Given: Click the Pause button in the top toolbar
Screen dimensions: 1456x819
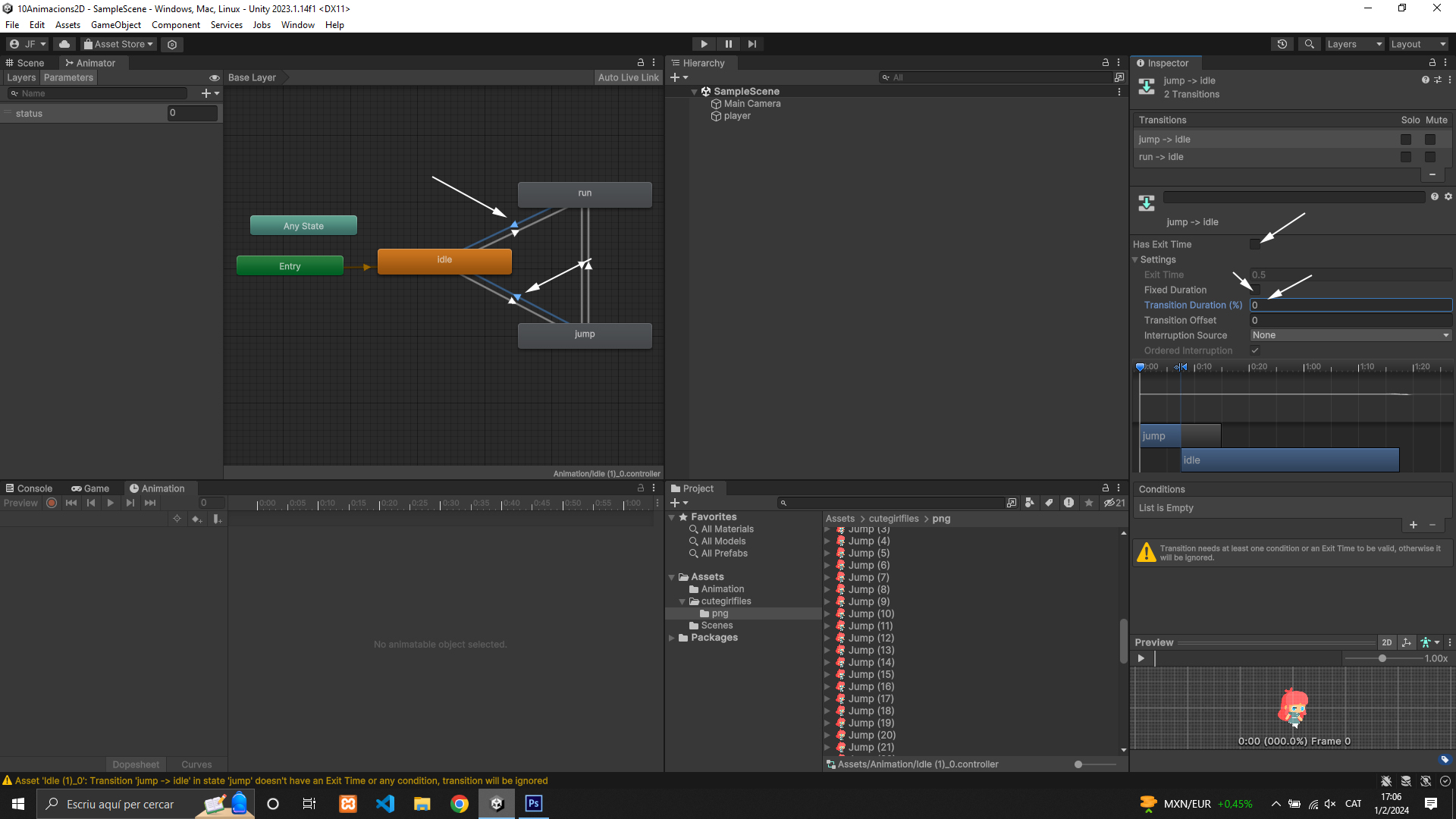Looking at the screenshot, I should coord(728,44).
